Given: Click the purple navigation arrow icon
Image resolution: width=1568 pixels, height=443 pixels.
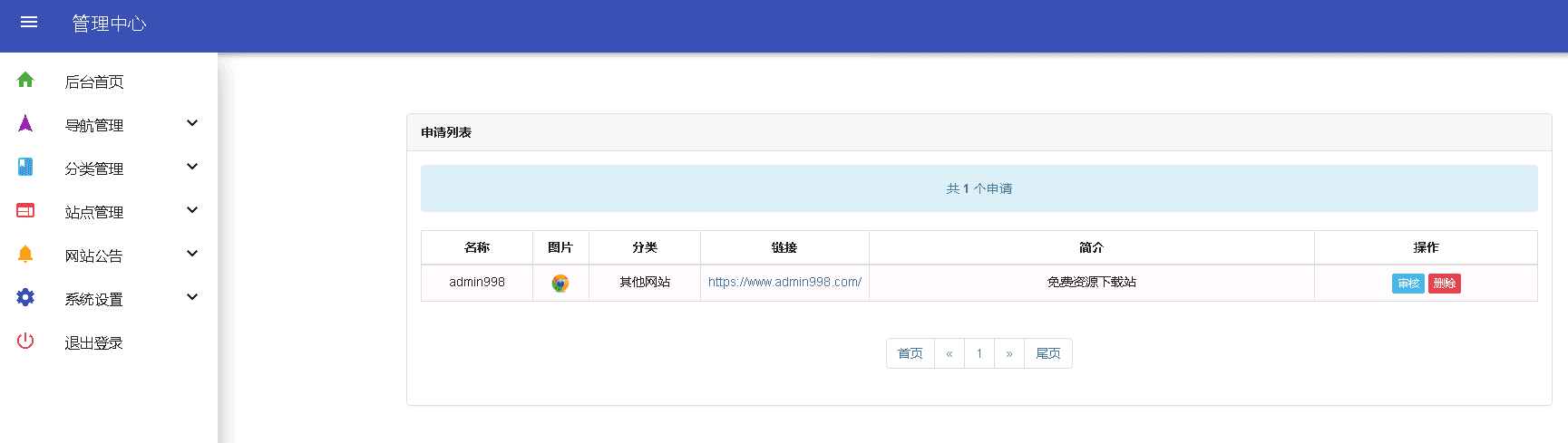Looking at the screenshot, I should coord(25,123).
